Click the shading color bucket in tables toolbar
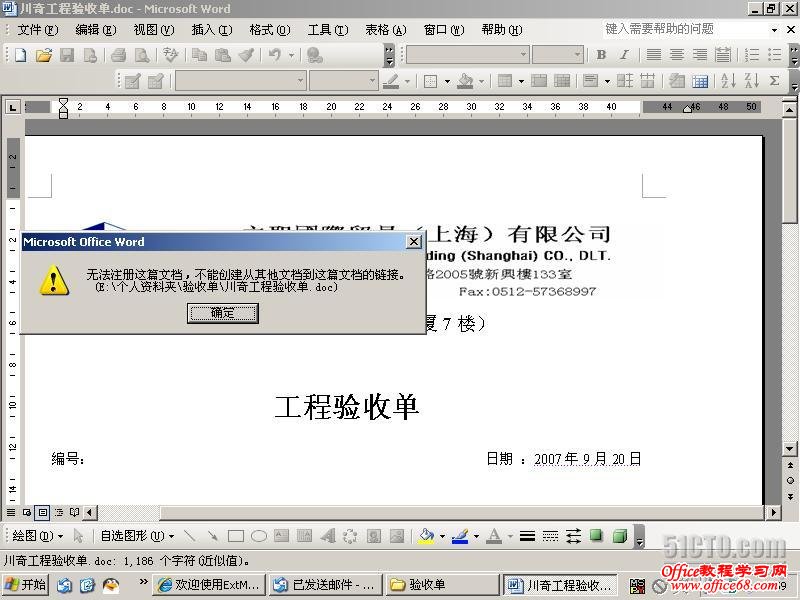The width and height of the screenshot is (800, 600). click(x=465, y=81)
